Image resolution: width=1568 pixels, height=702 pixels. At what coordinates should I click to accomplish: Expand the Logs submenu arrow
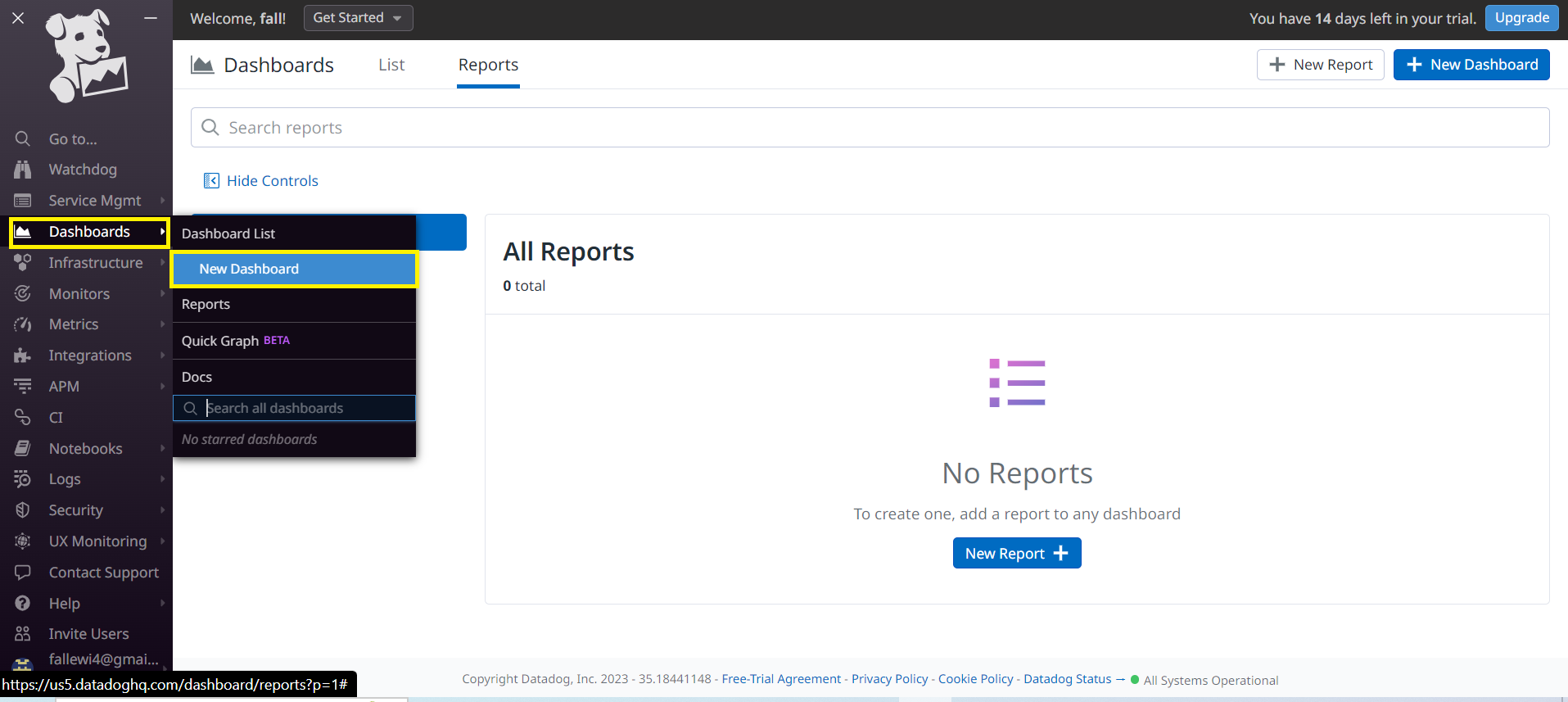coord(163,478)
